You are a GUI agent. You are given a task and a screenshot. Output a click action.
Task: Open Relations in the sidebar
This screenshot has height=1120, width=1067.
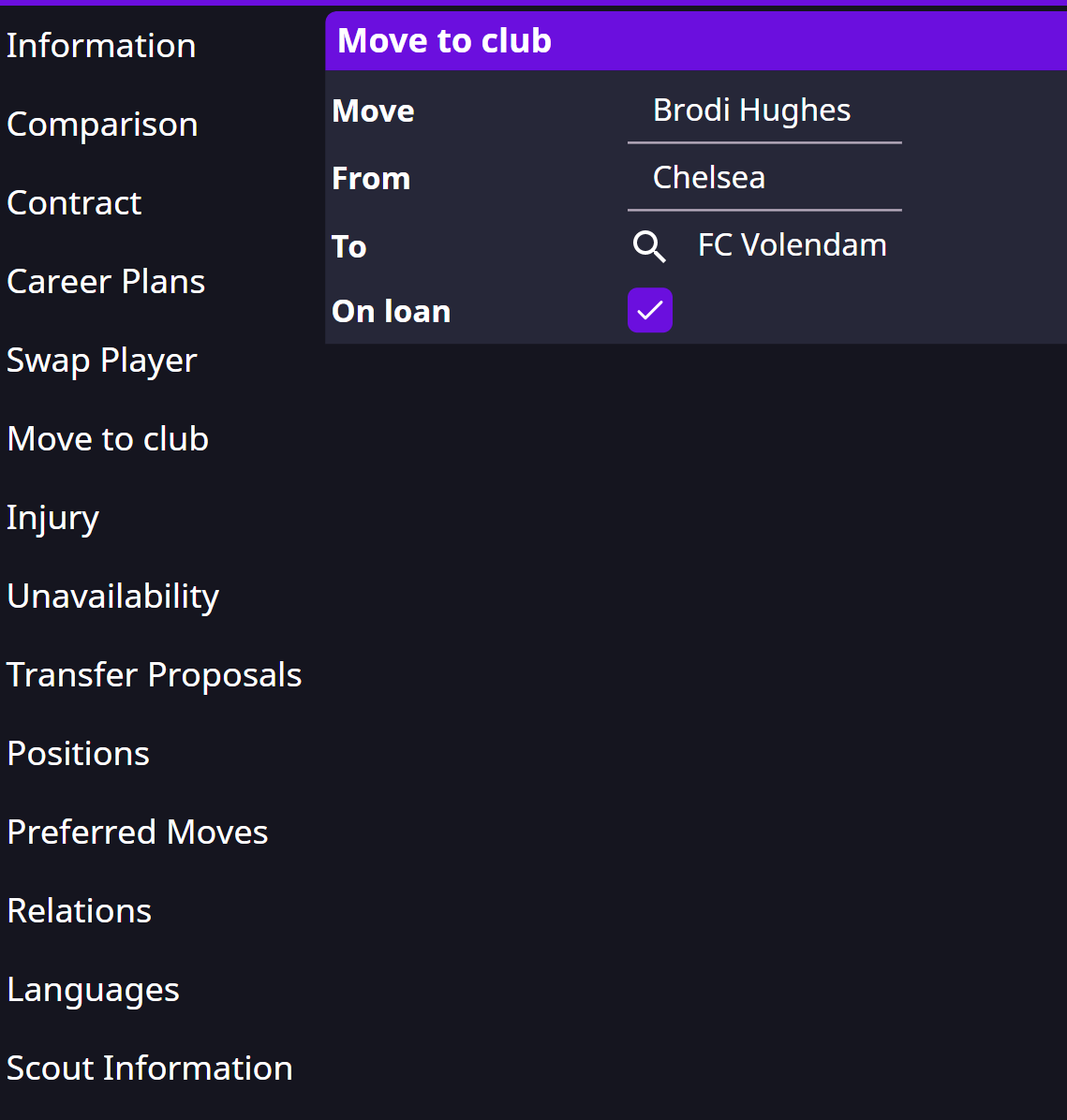80,911
